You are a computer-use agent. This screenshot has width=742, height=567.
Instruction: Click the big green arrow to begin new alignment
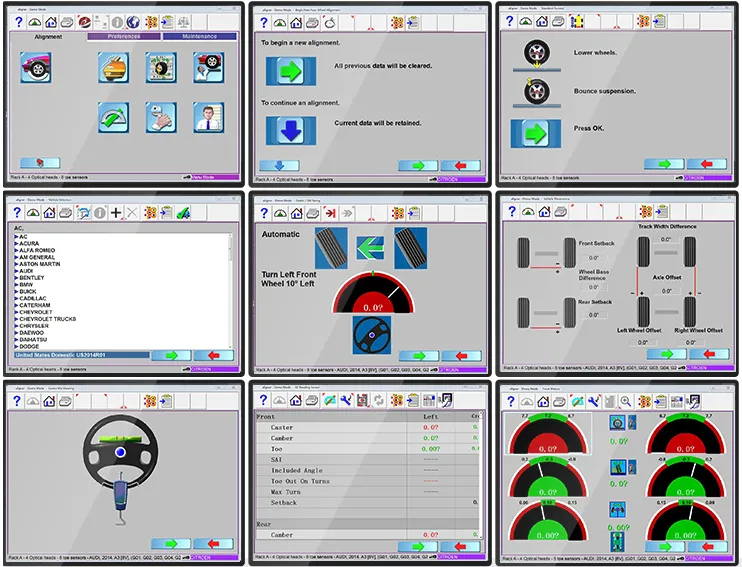(291, 71)
